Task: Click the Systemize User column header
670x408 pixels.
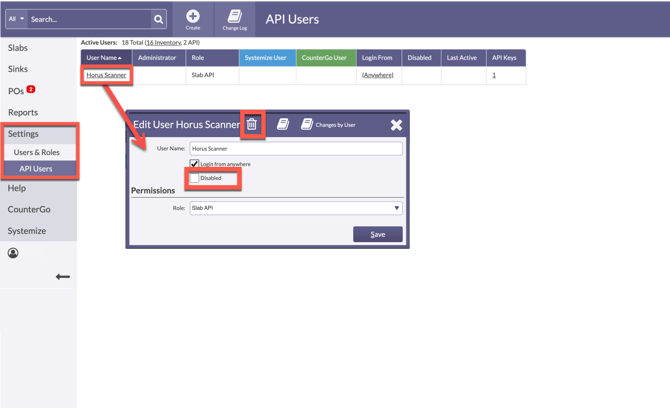Action: (267, 58)
